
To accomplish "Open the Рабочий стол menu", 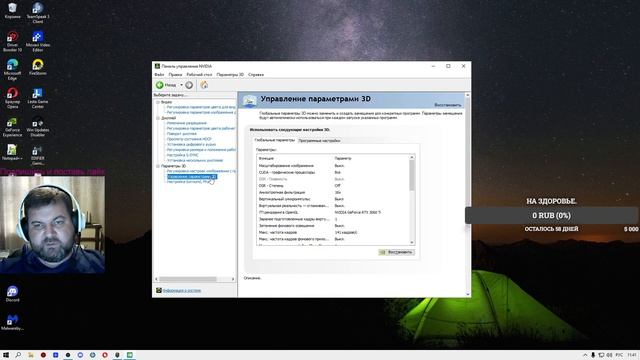I will point(199,75).
